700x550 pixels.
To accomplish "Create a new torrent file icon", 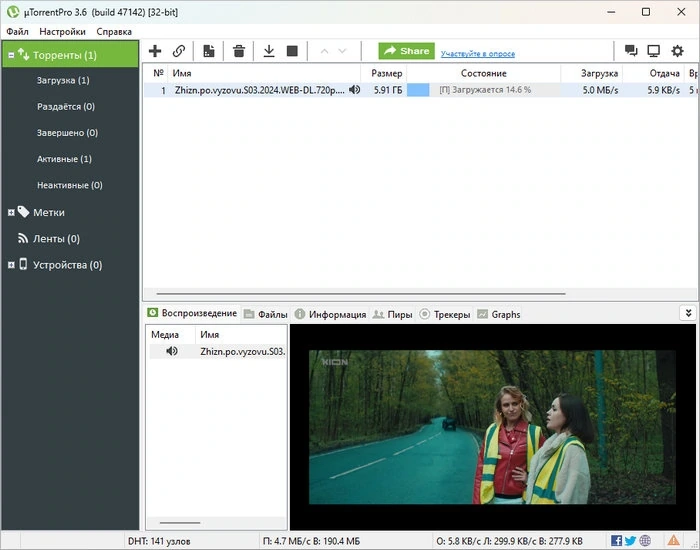I will click(x=208, y=51).
